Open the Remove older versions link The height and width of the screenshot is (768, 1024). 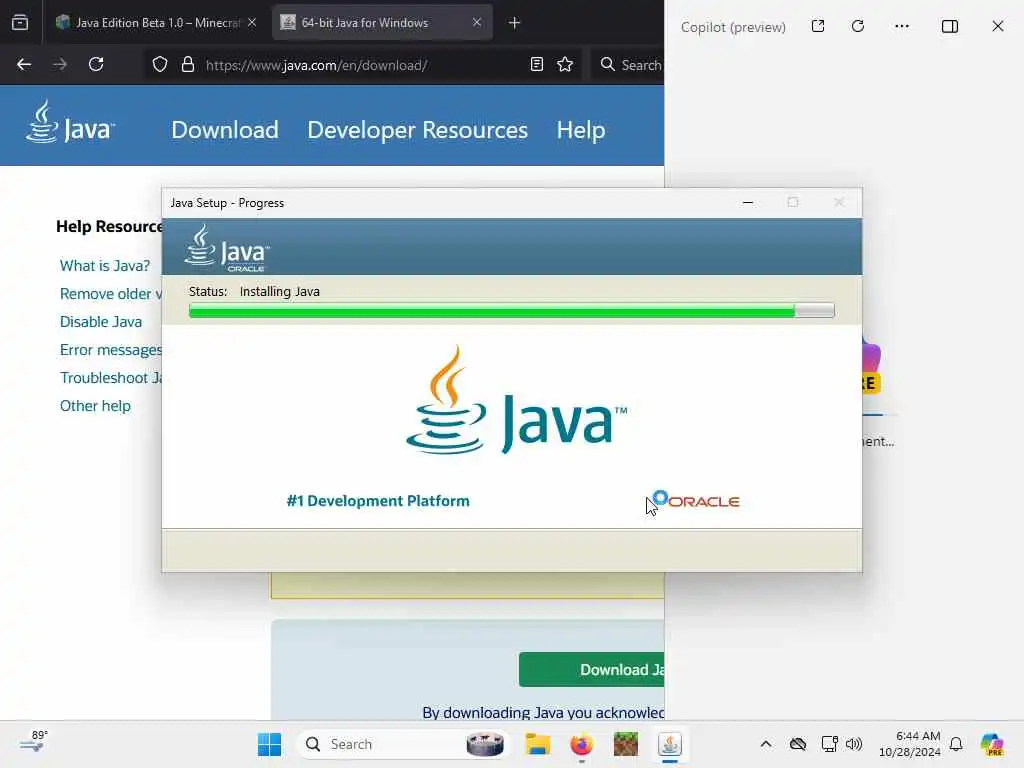tap(111, 294)
